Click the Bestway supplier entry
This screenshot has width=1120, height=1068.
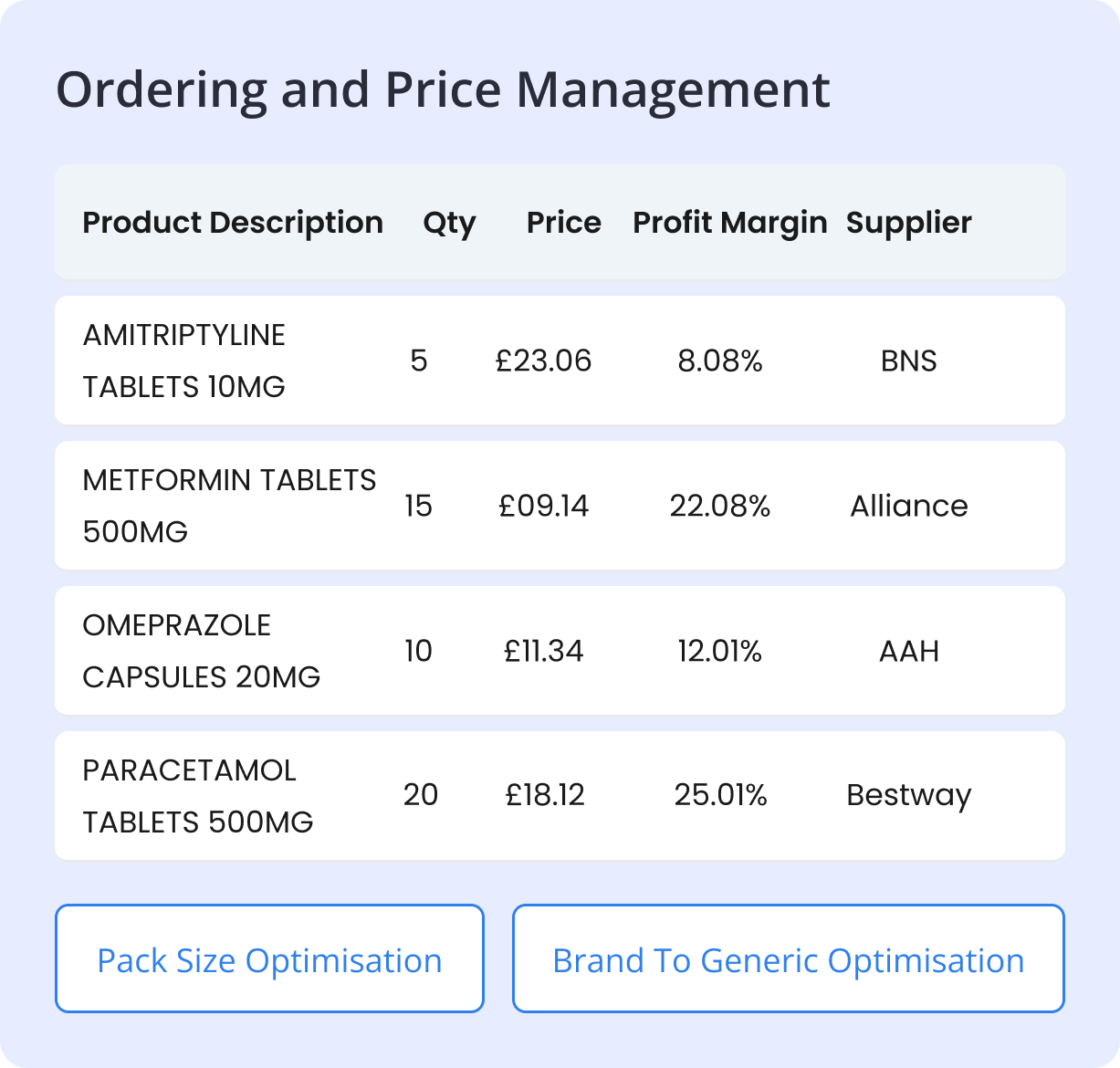908,795
